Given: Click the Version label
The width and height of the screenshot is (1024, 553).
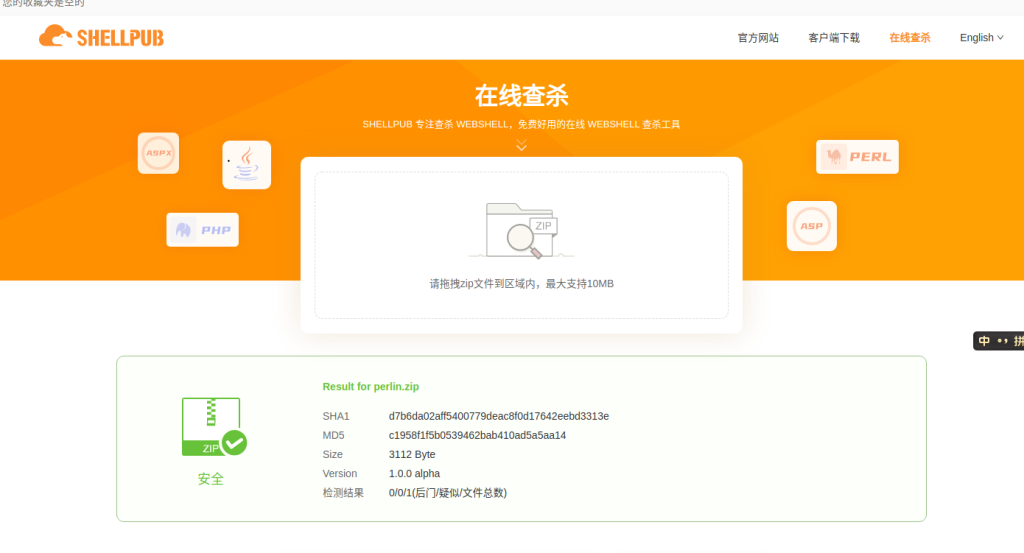Looking at the screenshot, I should [340, 473].
